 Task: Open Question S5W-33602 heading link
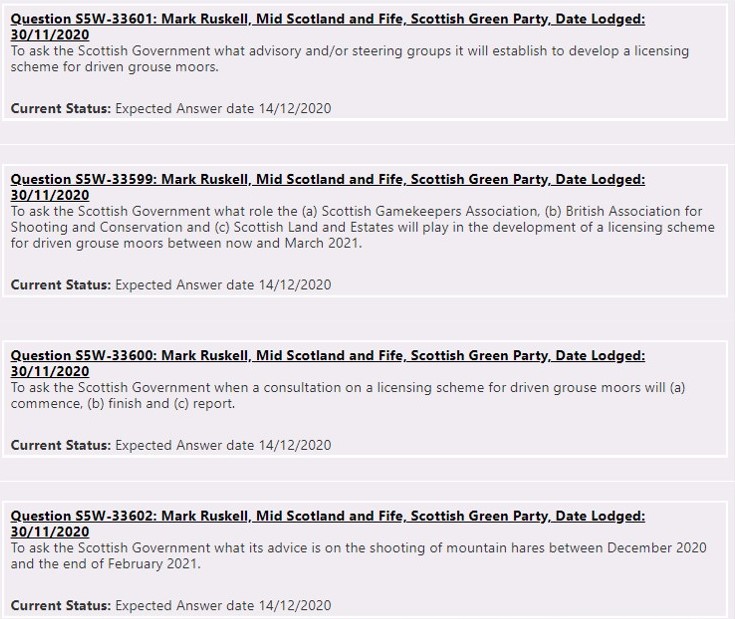click(327, 516)
